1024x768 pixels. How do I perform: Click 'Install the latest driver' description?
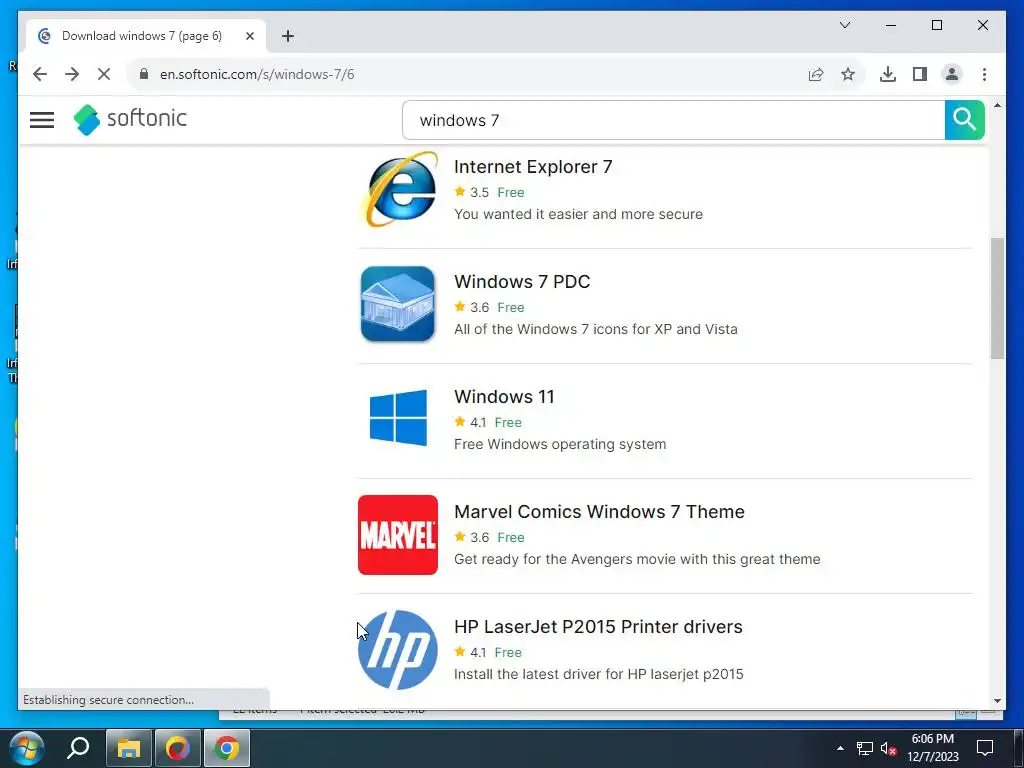(x=598, y=674)
